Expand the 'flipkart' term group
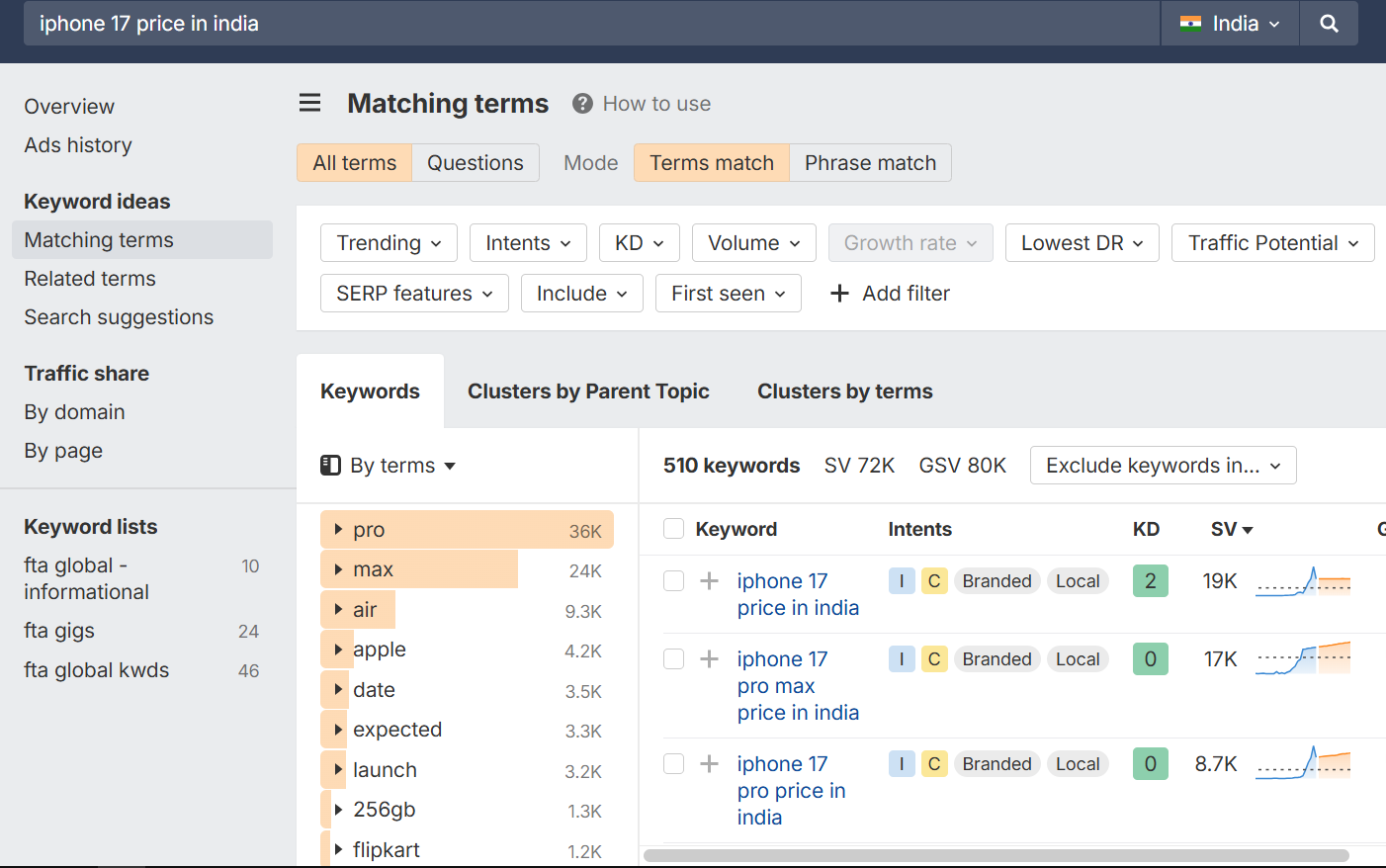Image resolution: width=1386 pixels, height=868 pixels. [x=338, y=850]
